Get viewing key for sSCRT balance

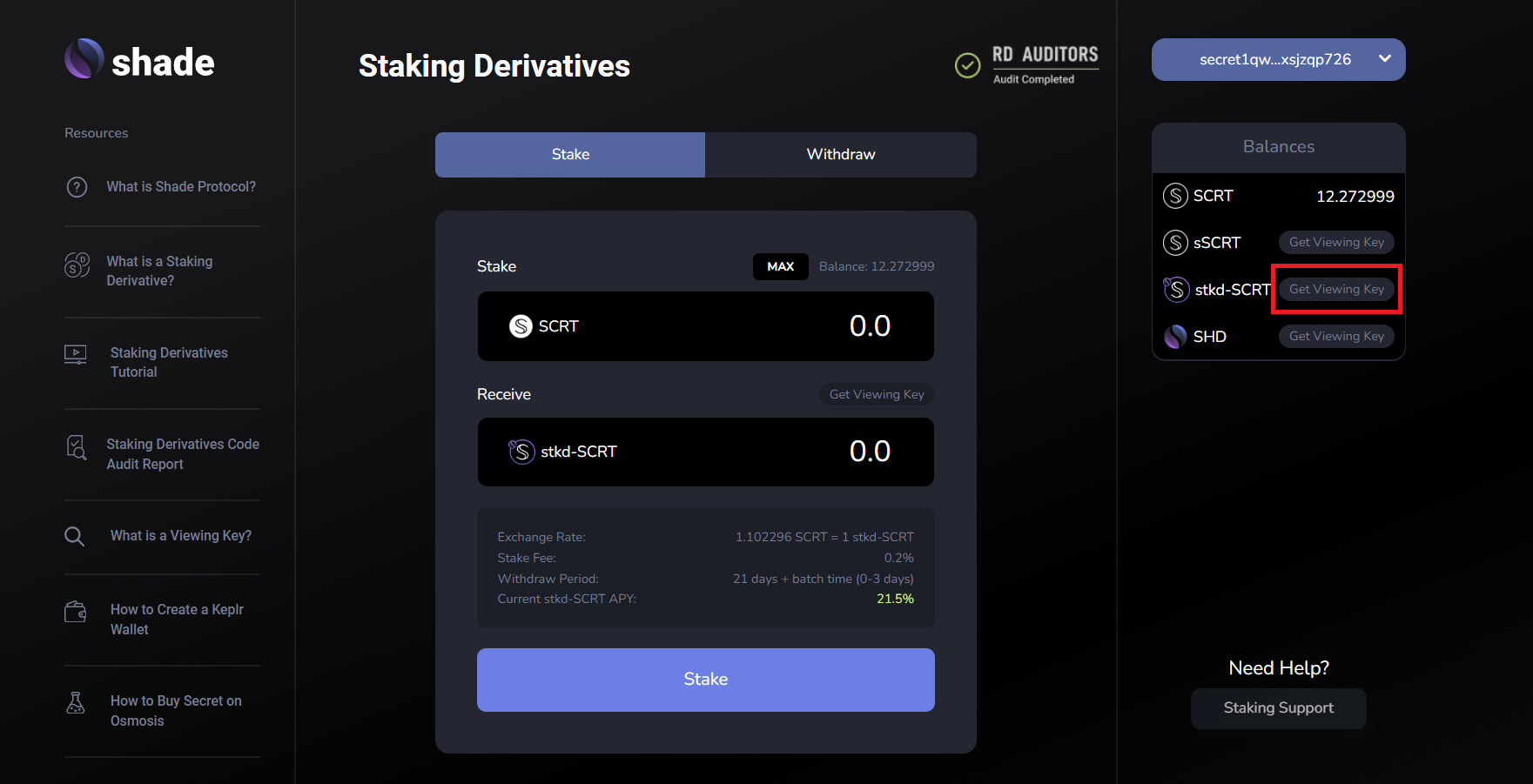point(1336,243)
